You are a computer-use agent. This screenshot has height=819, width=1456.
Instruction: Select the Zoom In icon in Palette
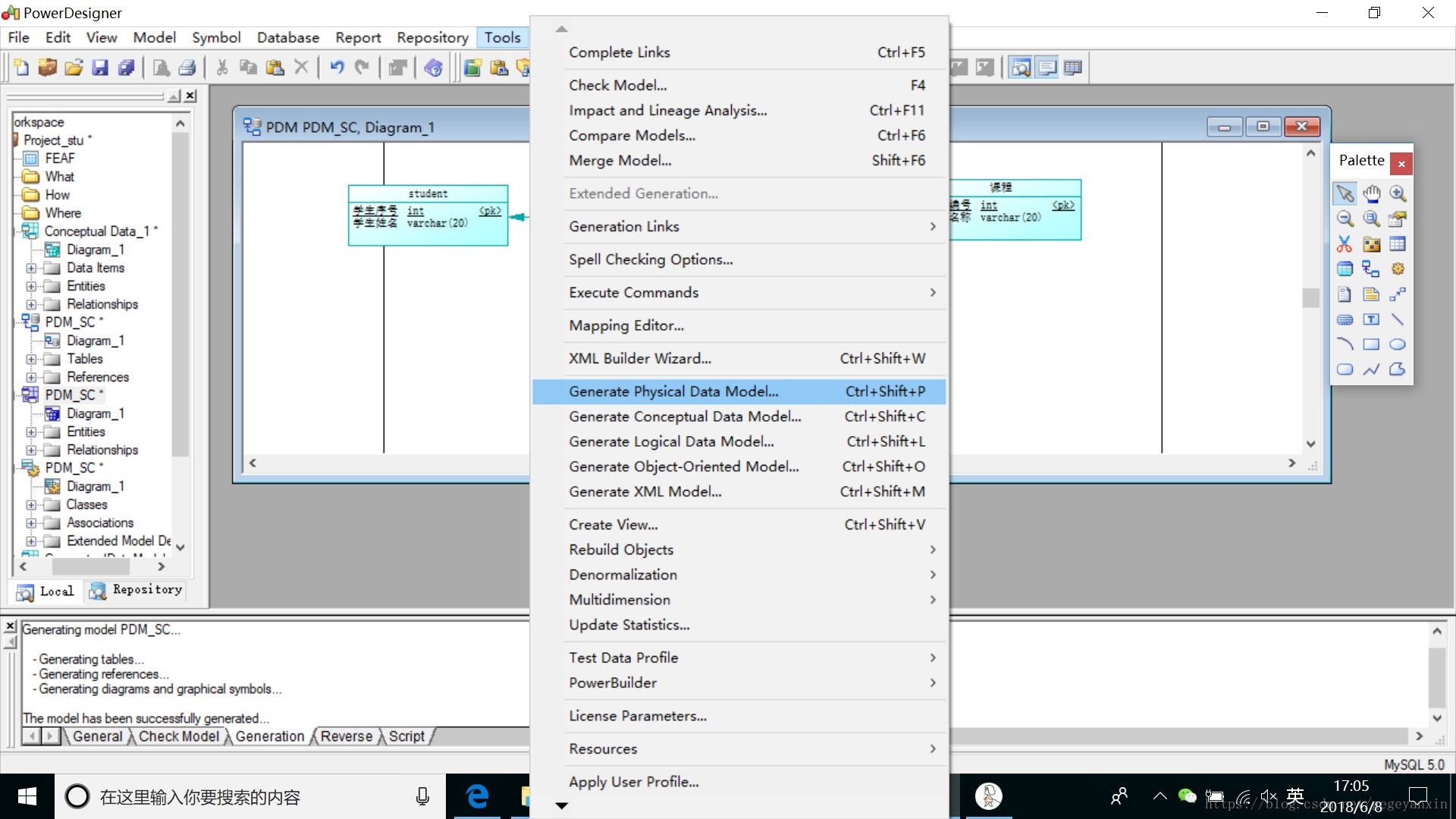1399,192
